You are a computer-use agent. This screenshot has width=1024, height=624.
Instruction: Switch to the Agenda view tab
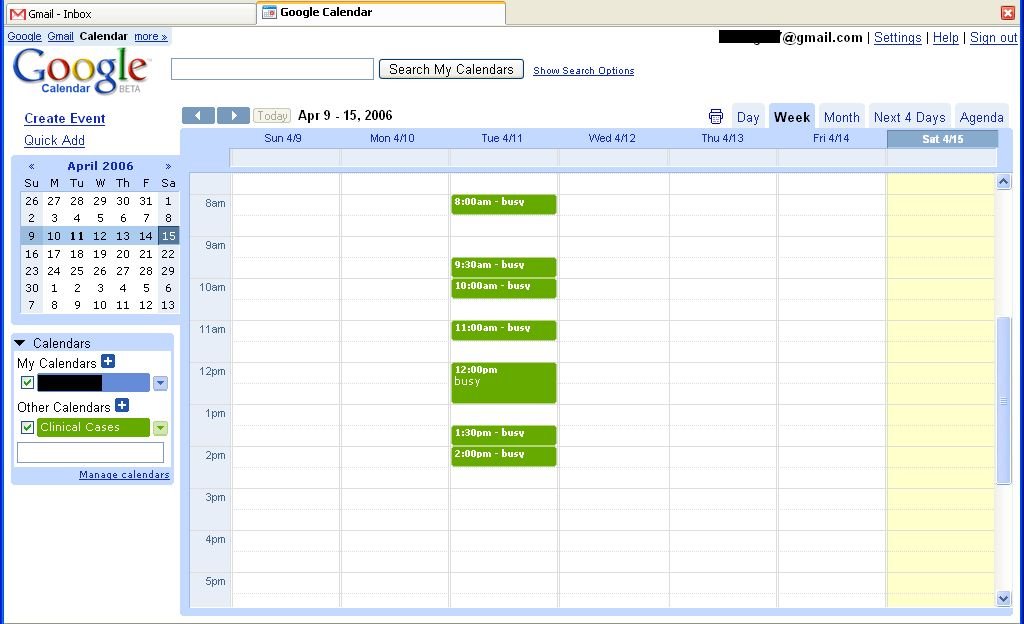point(981,117)
